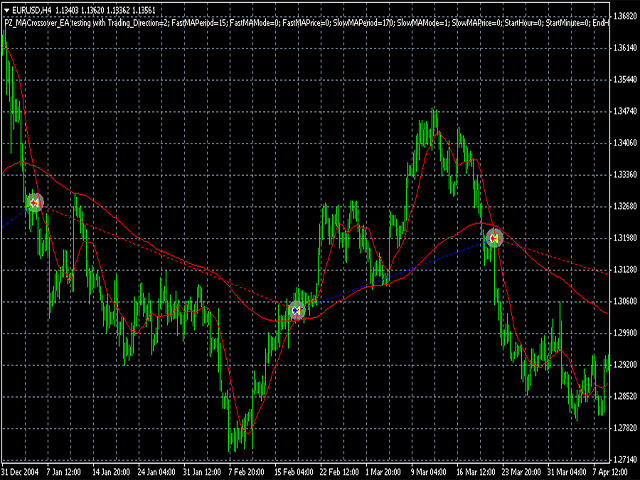Select the 22 Feb 12:00 time label

(340, 472)
